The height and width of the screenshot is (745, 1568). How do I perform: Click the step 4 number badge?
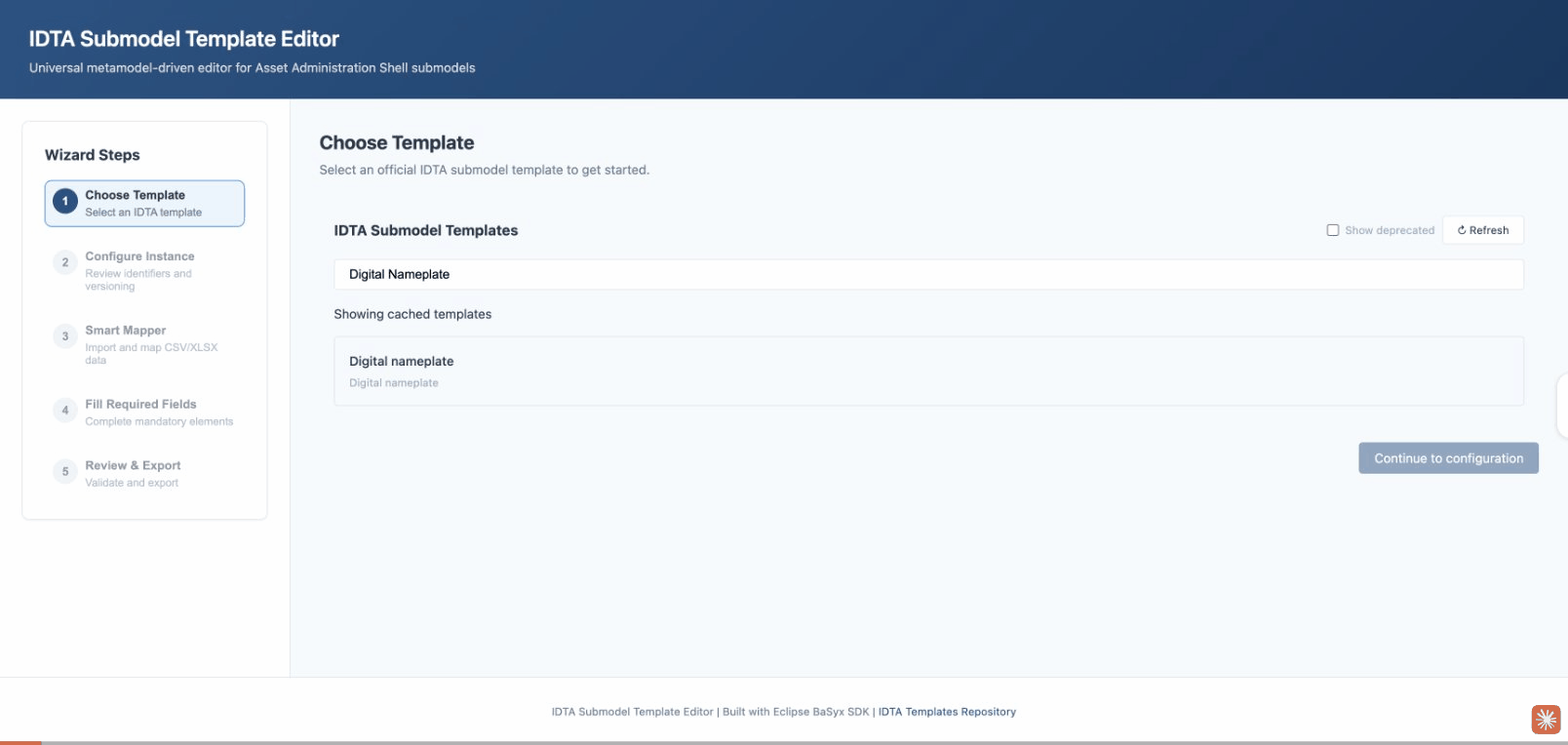coord(65,411)
